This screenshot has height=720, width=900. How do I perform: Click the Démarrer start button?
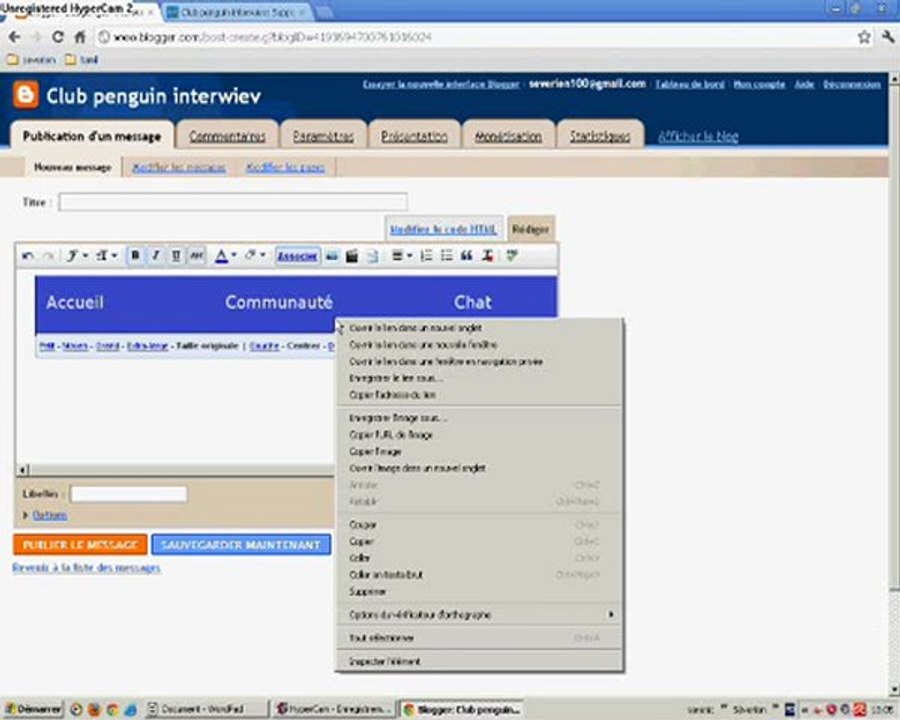pyautogui.click(x=33, y=709)
